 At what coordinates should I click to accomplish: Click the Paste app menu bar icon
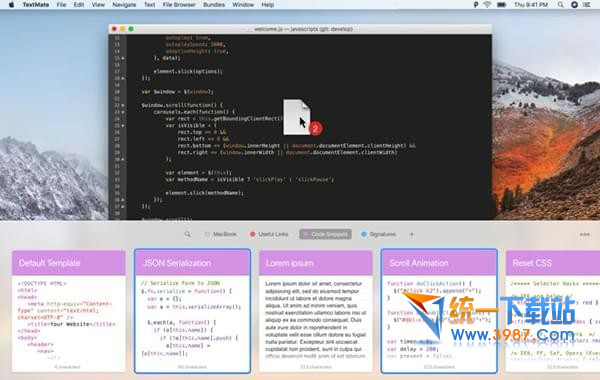coord(476,5)
